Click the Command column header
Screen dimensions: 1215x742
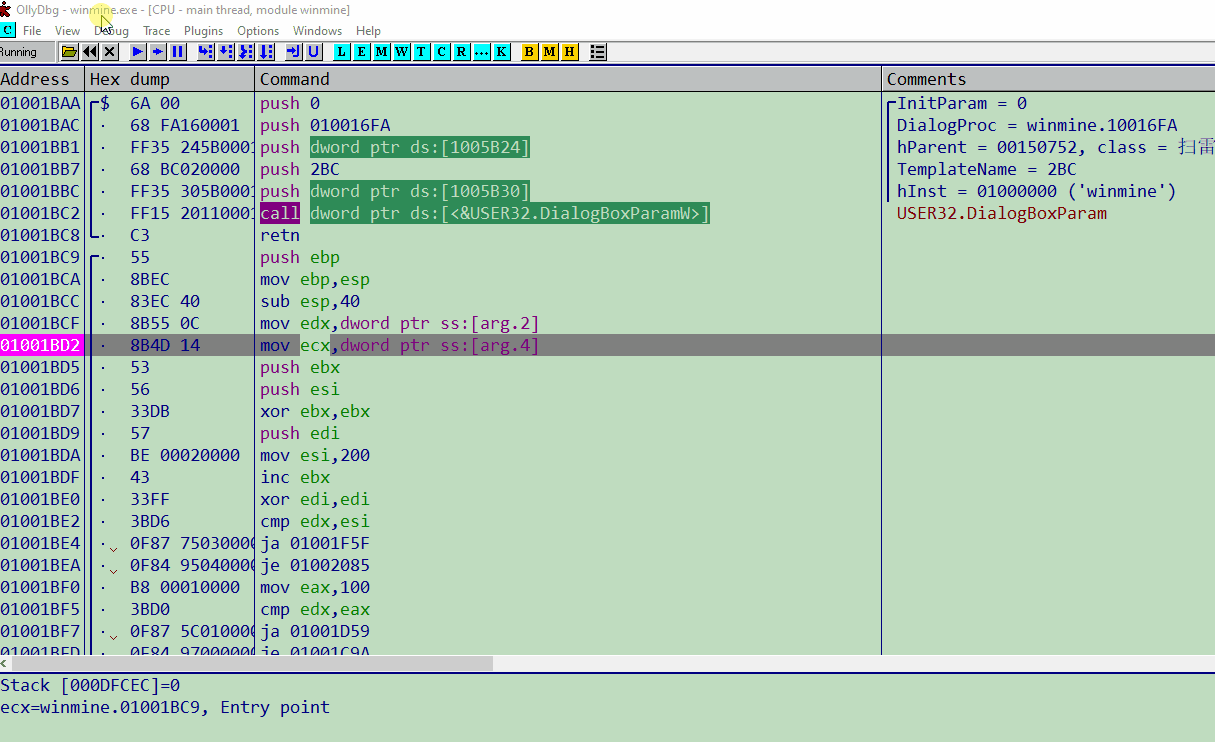point(569,79)
